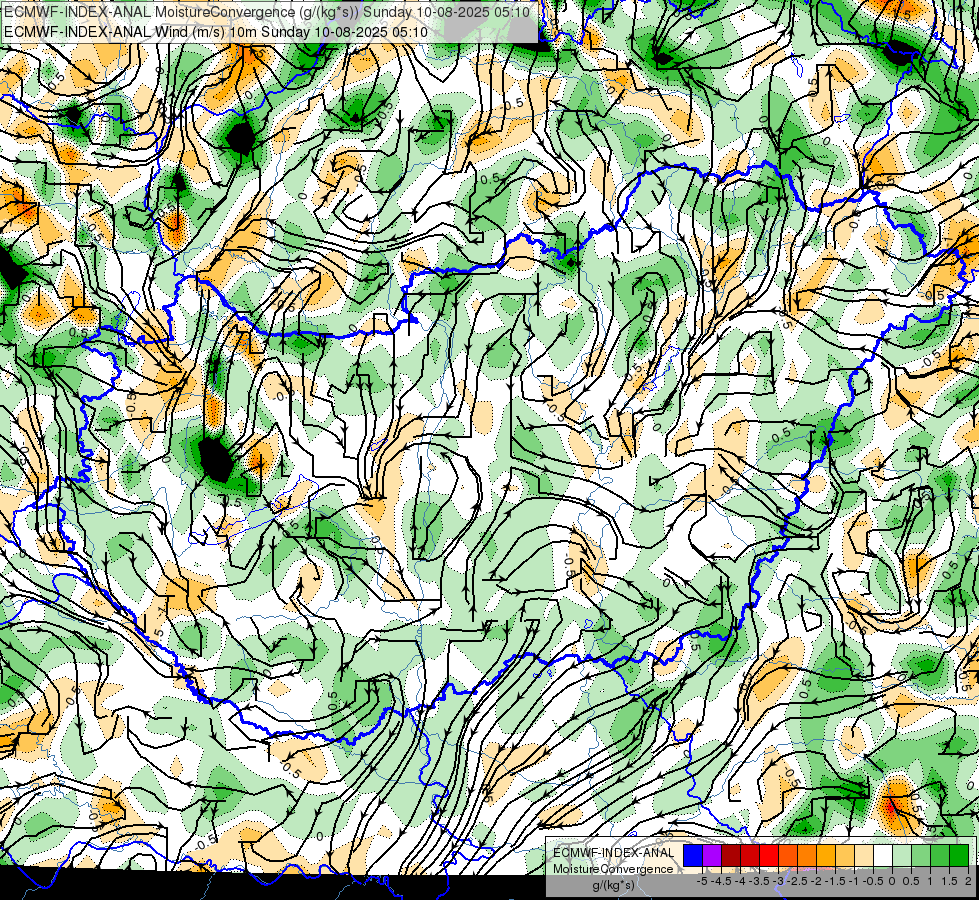979x900 pixels.
Task: Click the '-3.5' legend tick label
Action: 760,881
